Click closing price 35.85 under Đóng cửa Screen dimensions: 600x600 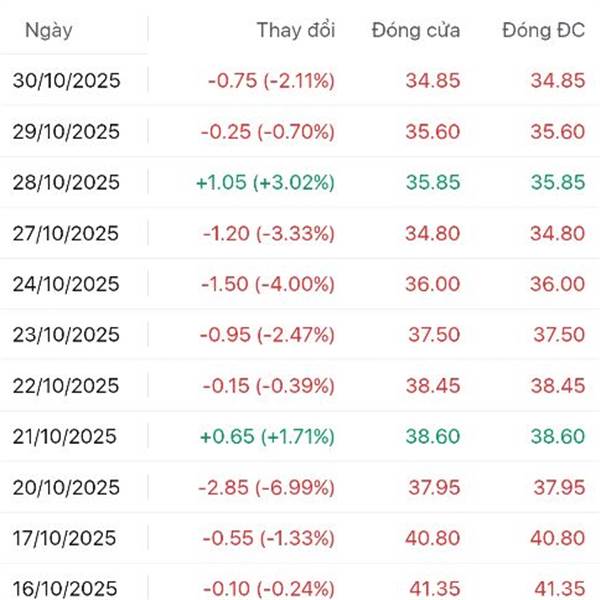[433, 183]
